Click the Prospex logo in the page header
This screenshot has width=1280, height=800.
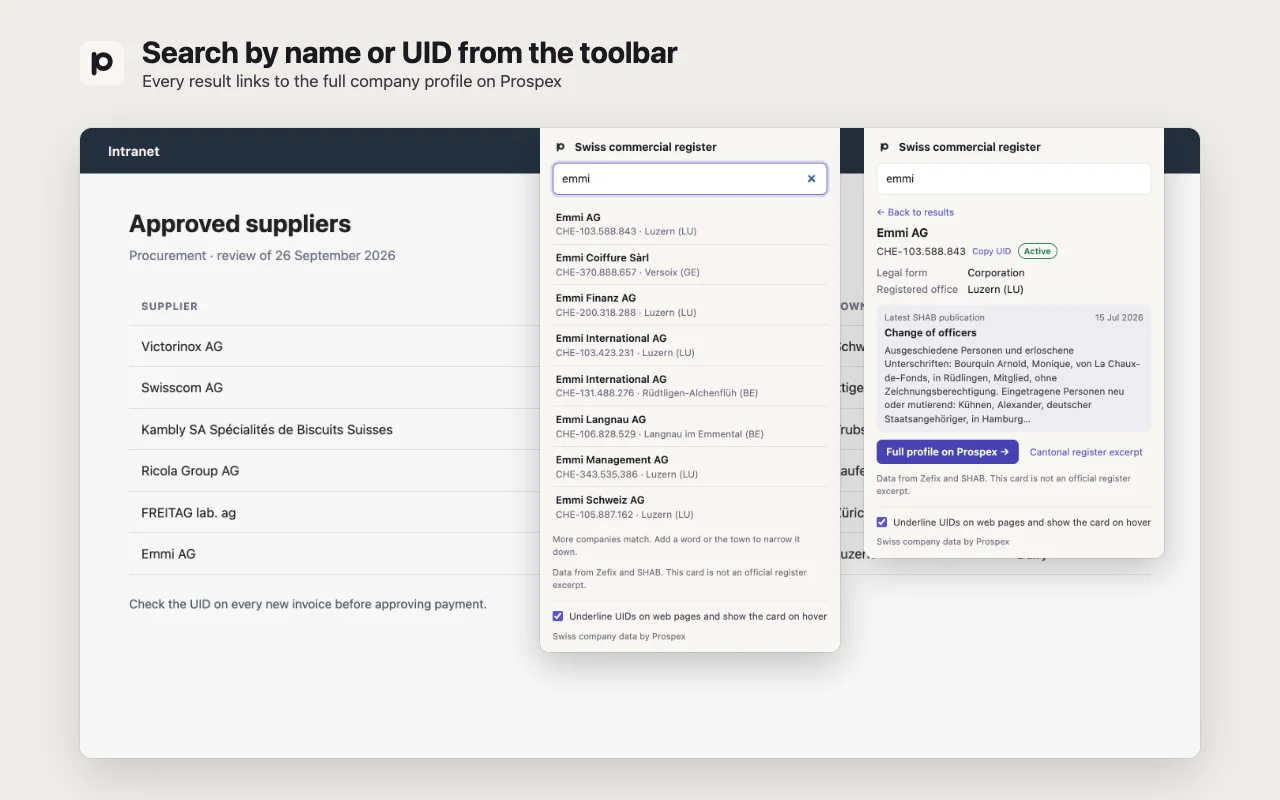102,63
